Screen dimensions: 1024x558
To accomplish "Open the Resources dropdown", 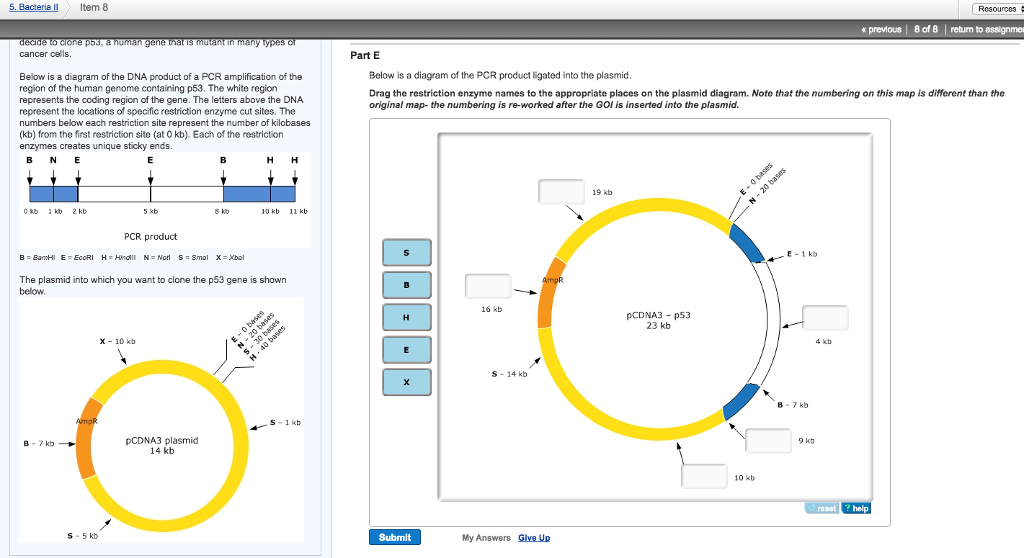I will [x=998, y=8].
